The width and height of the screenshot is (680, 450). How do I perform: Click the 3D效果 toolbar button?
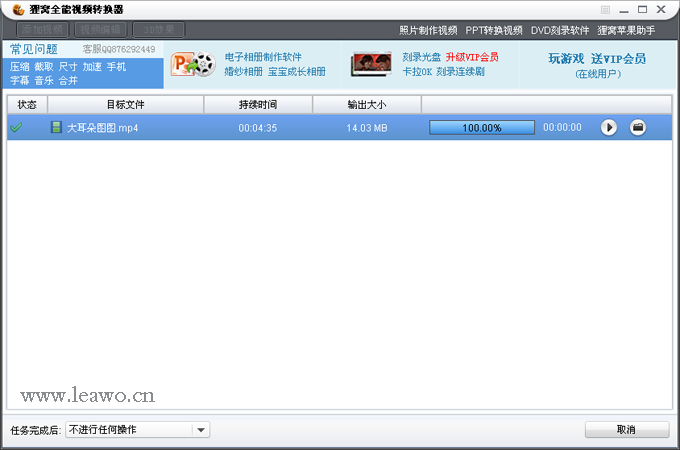159,30
